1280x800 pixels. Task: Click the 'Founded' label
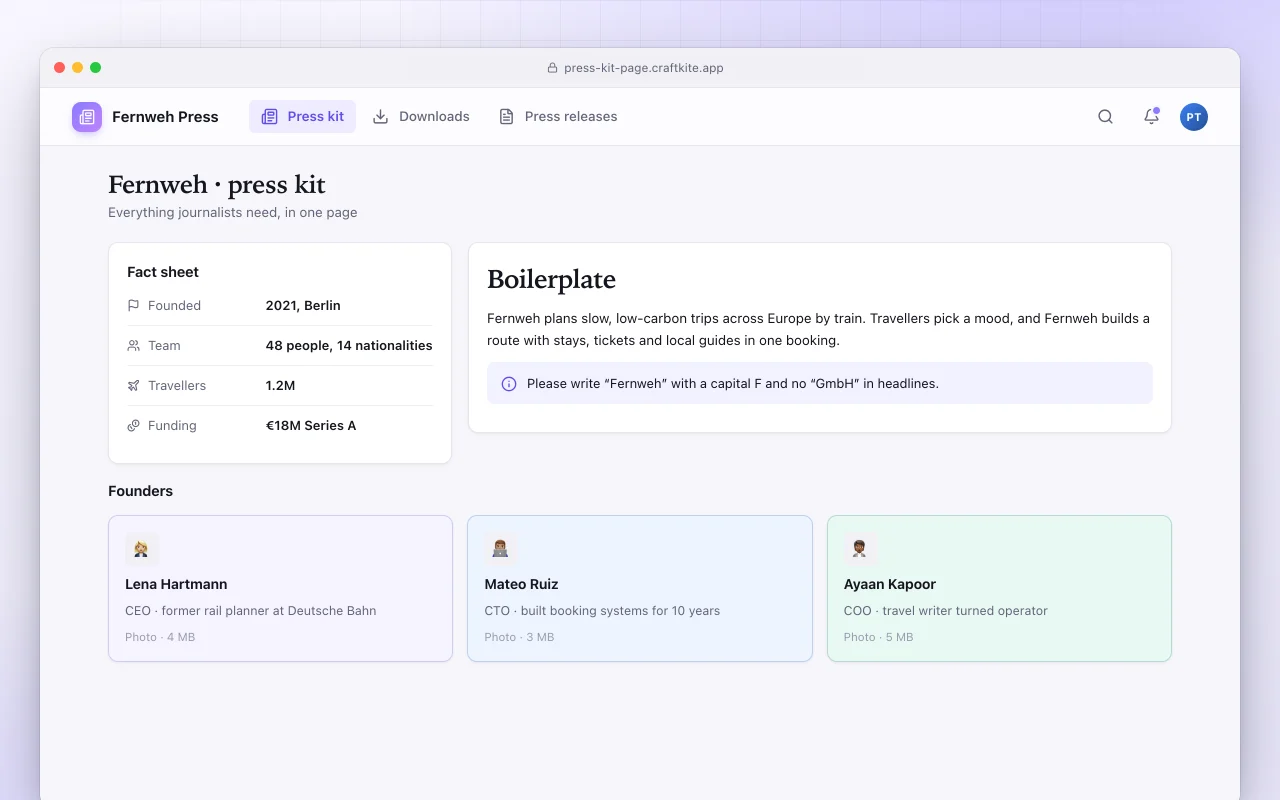point(174,306)
